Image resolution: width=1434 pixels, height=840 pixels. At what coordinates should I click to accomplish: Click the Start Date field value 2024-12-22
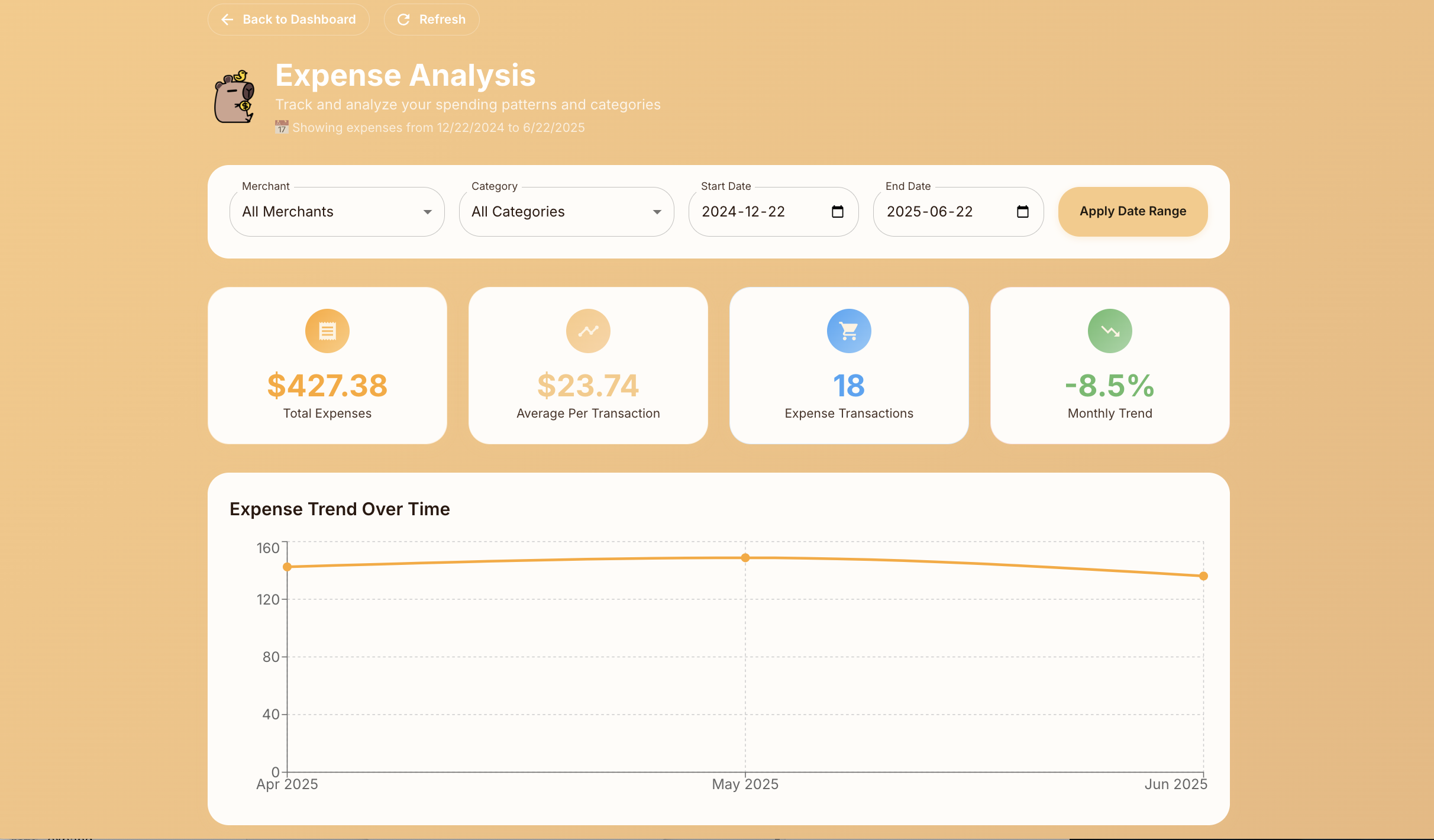click(743, 212)
